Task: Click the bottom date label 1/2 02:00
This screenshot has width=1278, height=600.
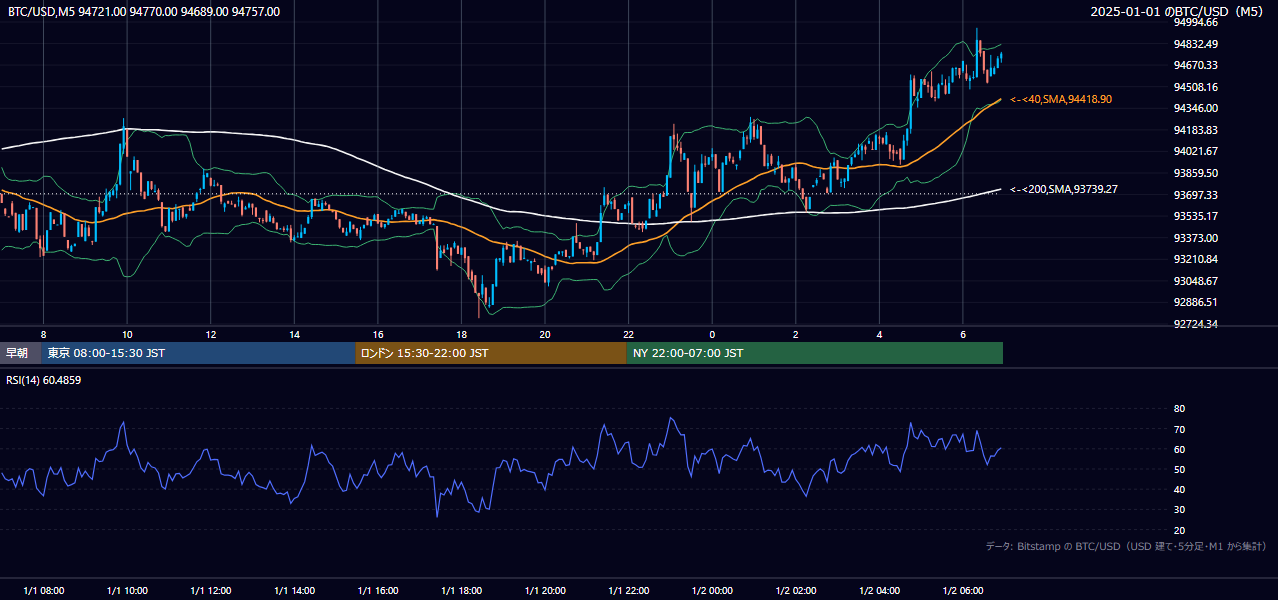Action: coord(796,591)
